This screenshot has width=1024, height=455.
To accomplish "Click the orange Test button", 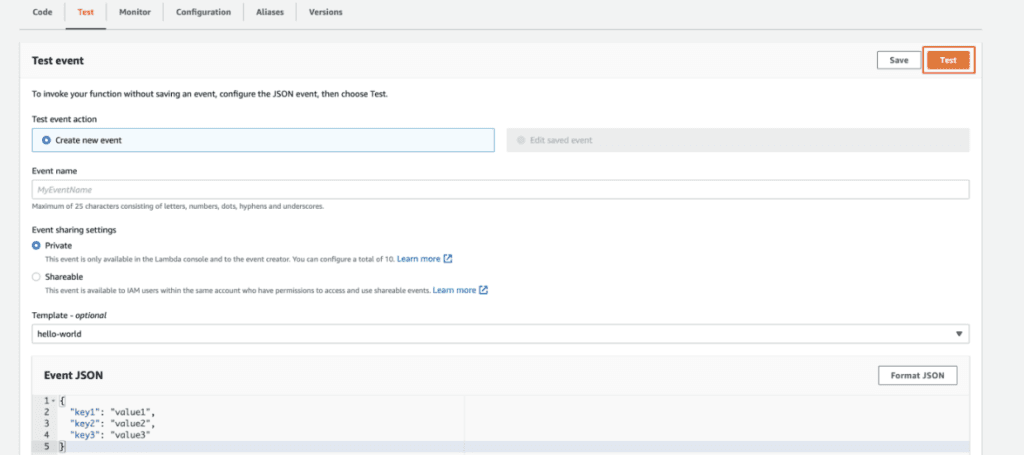I will pos(948,60).
